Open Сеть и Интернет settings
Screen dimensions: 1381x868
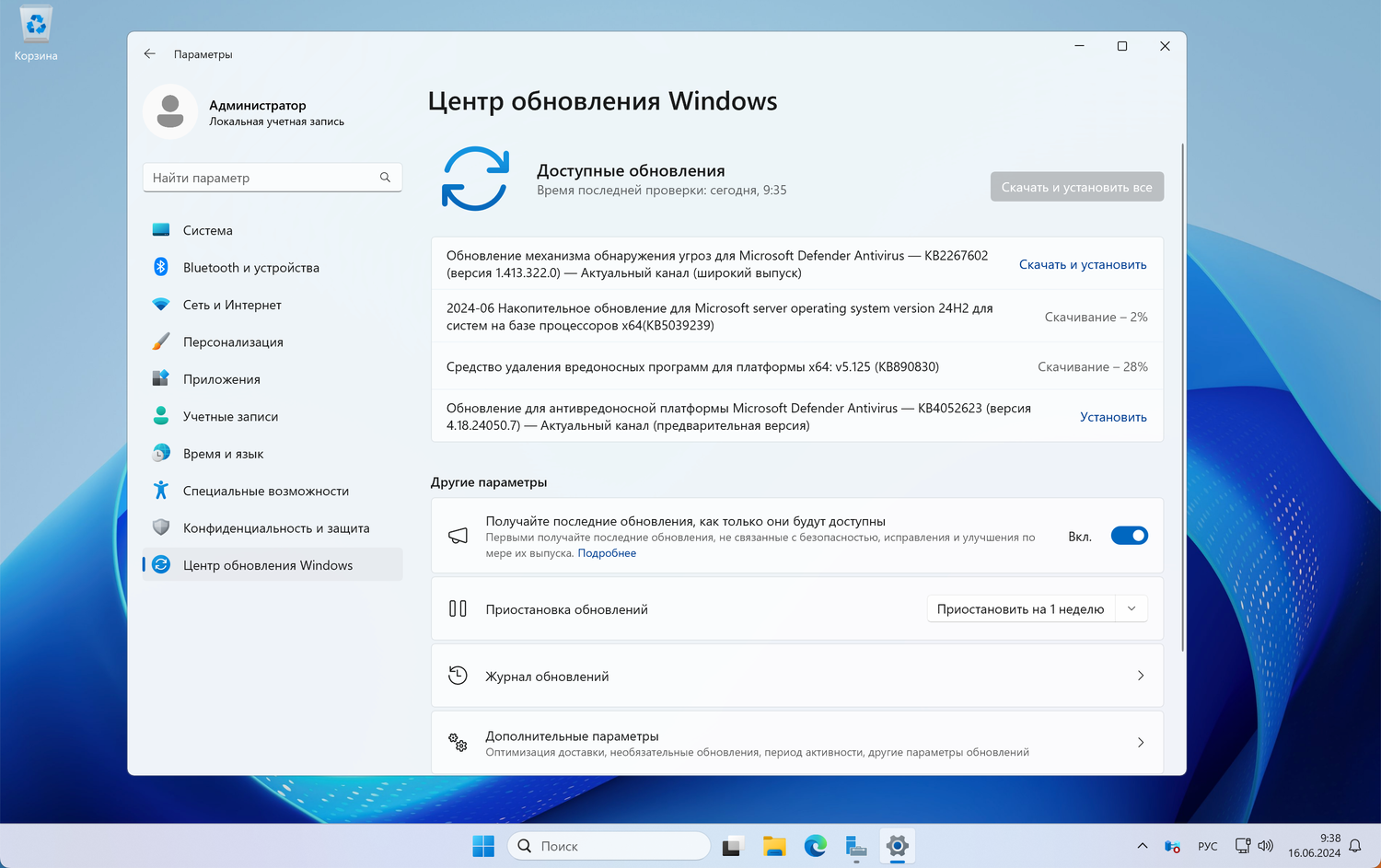[x=273, y=305]
